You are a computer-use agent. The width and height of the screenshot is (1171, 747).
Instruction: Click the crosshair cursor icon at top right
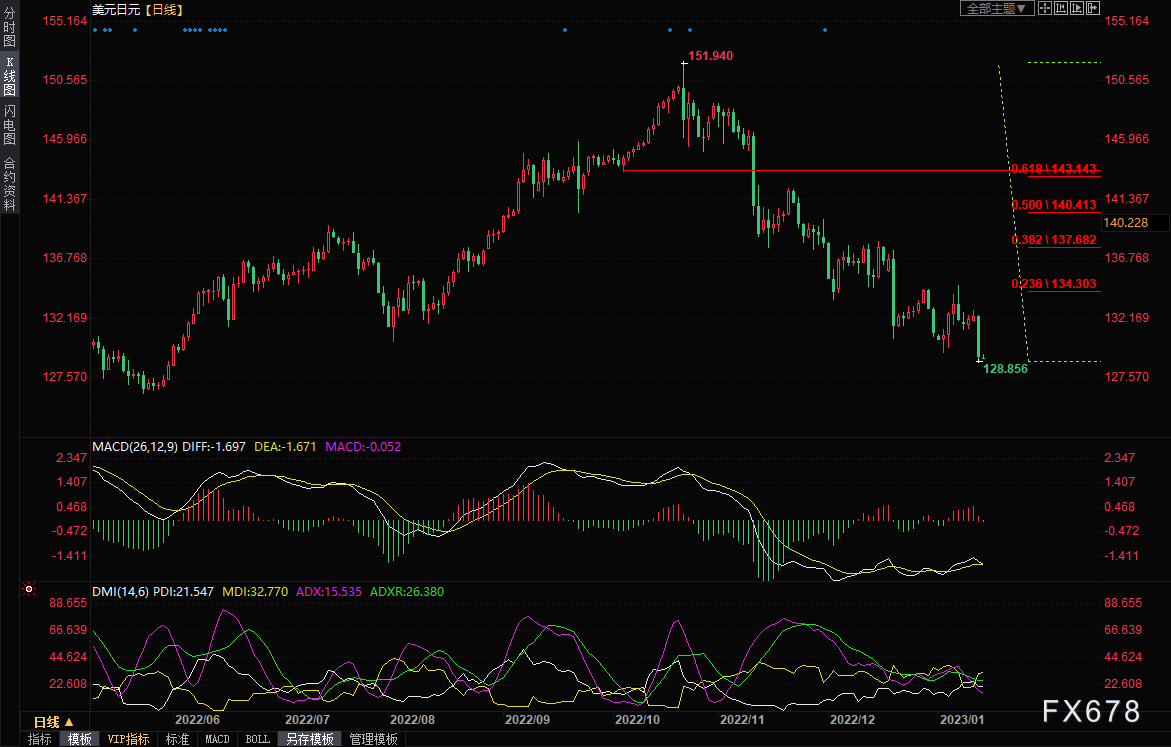click(1044, 8)
